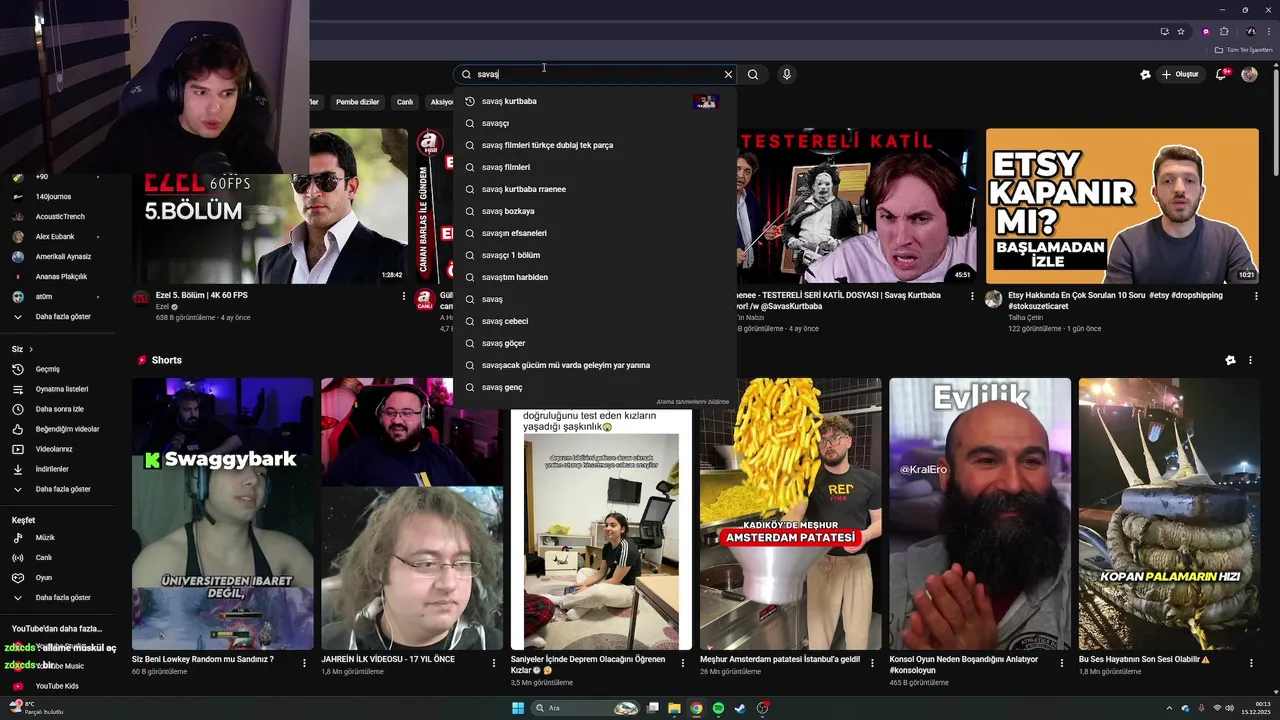This screenshot has height=720, width=1280.
Task: Expand Daha fazla göster under Keşfet
Action: (62, 598)
